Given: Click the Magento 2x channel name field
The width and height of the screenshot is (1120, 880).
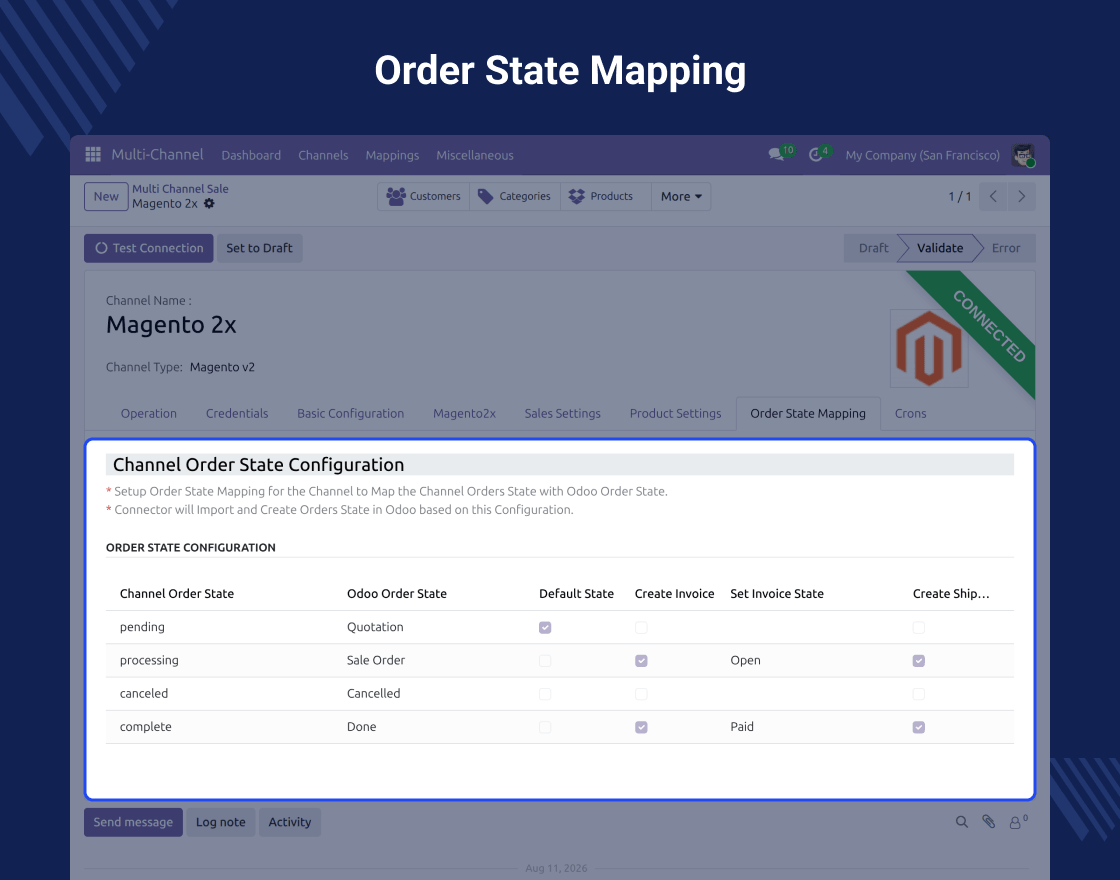Looking at the screenshot, I should (x=171, y=325).
